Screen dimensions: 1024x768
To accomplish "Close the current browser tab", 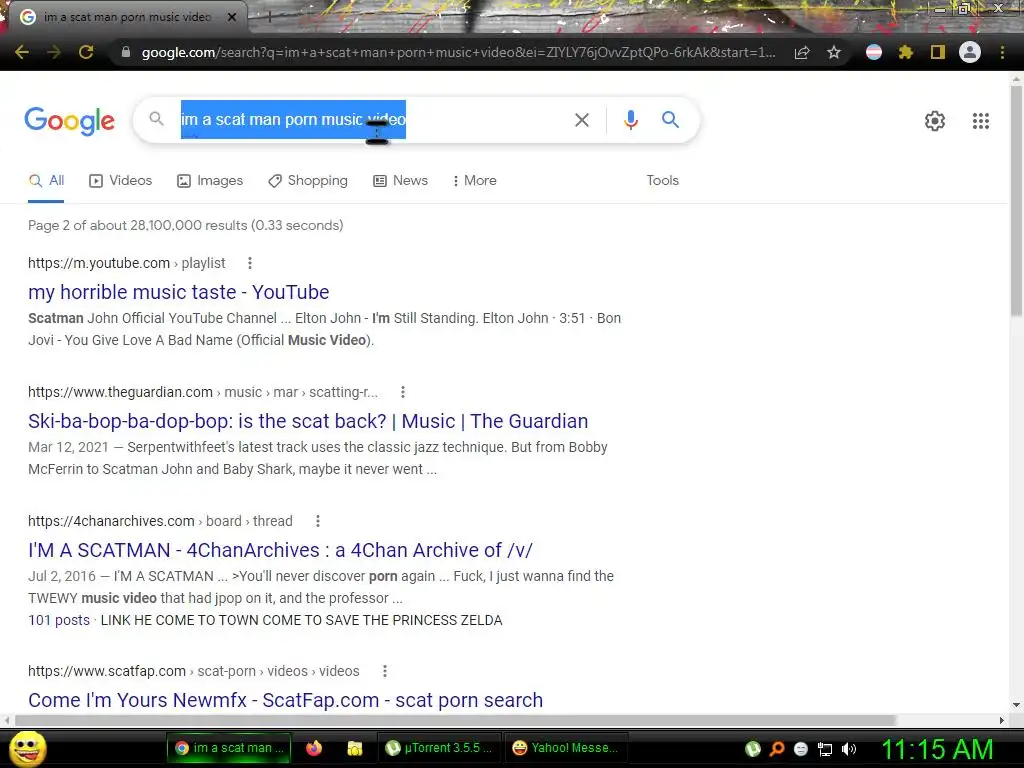I will pos(232,17).
